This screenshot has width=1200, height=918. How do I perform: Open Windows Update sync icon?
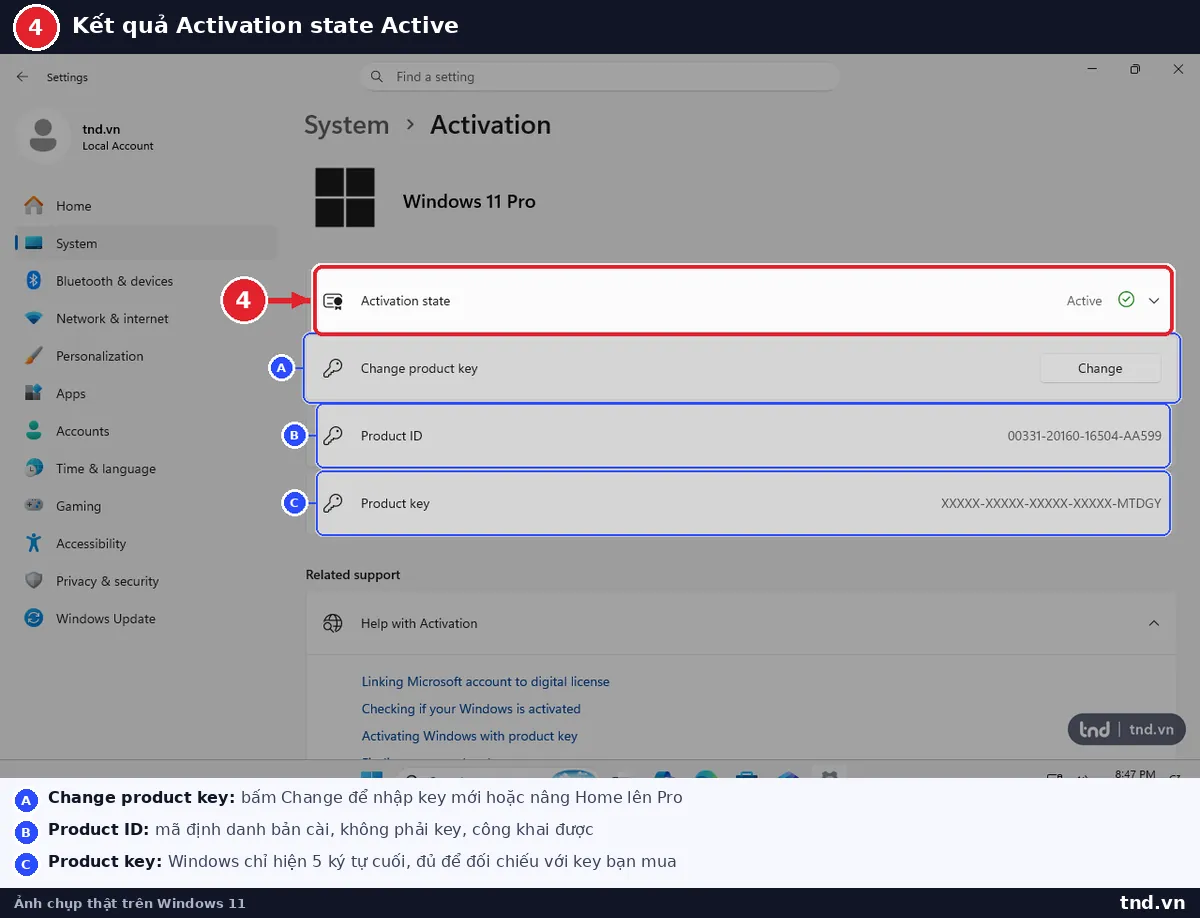coord(34,619)
